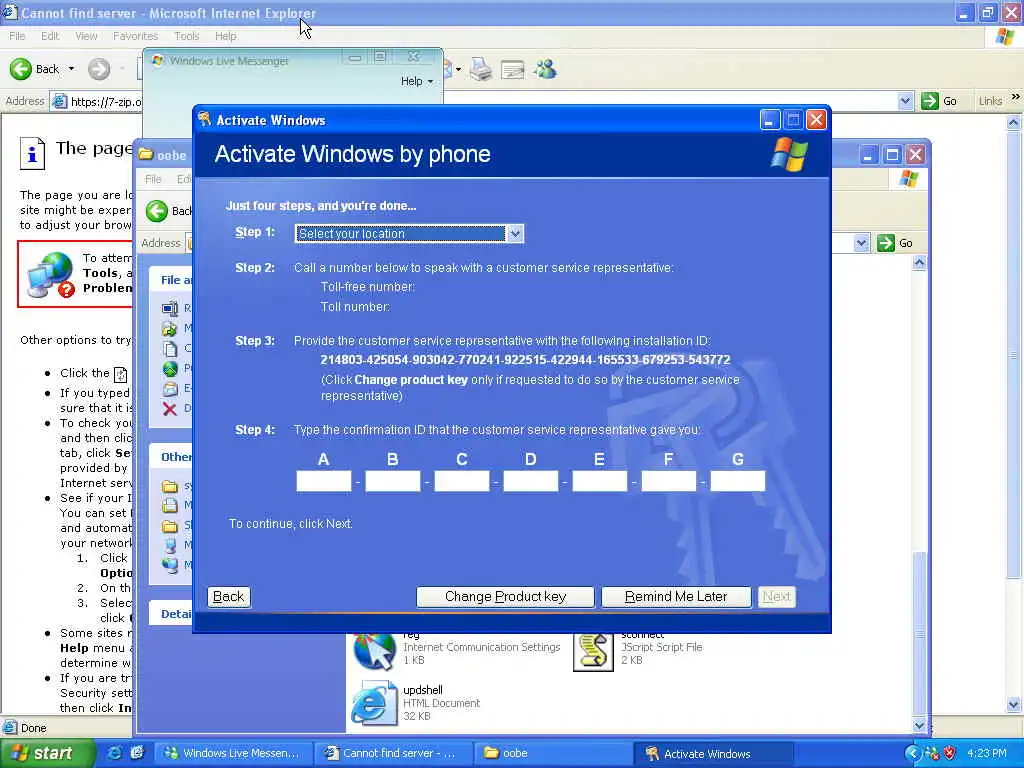
Task: Click confirmation ID field D
Action: pos(530,481)
